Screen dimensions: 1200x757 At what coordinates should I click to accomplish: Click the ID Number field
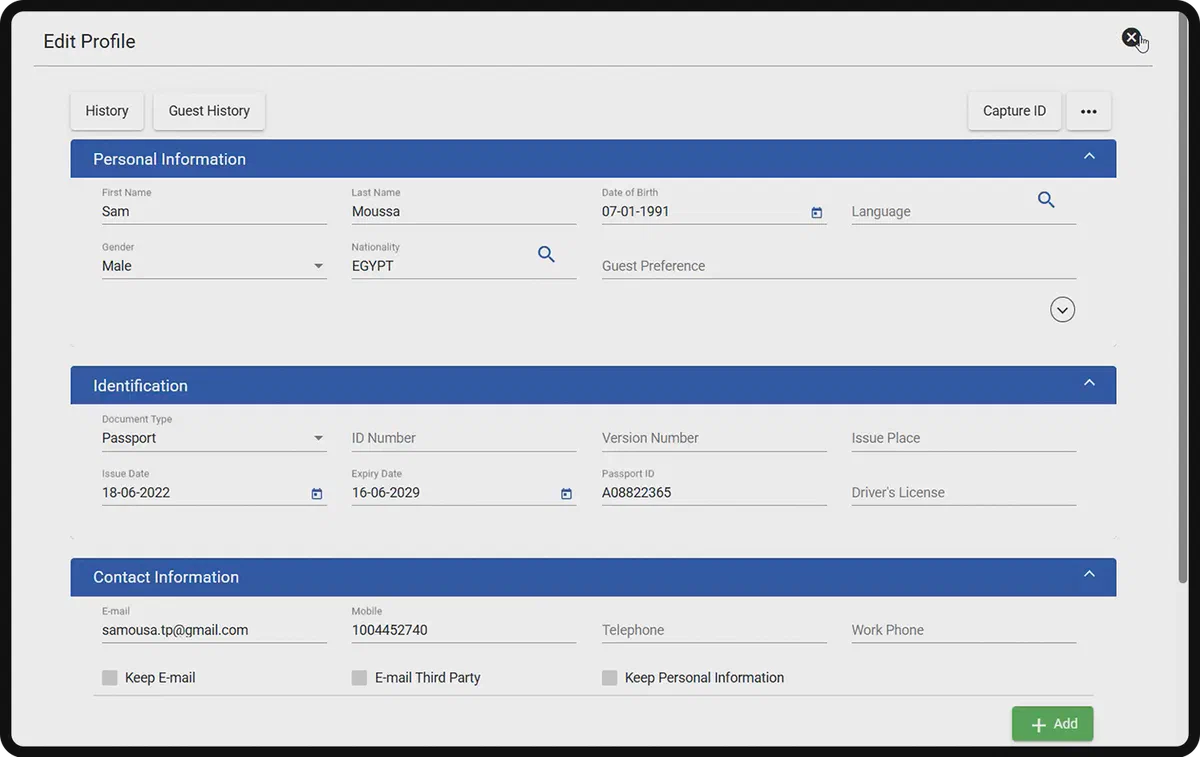pyautogui.click(x=464, y=438)
